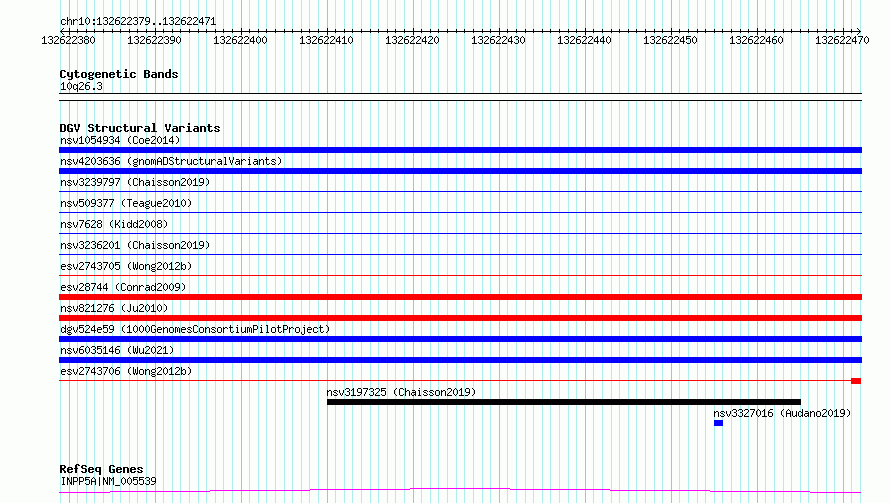Click ruler coordinate 132622440

584,40
